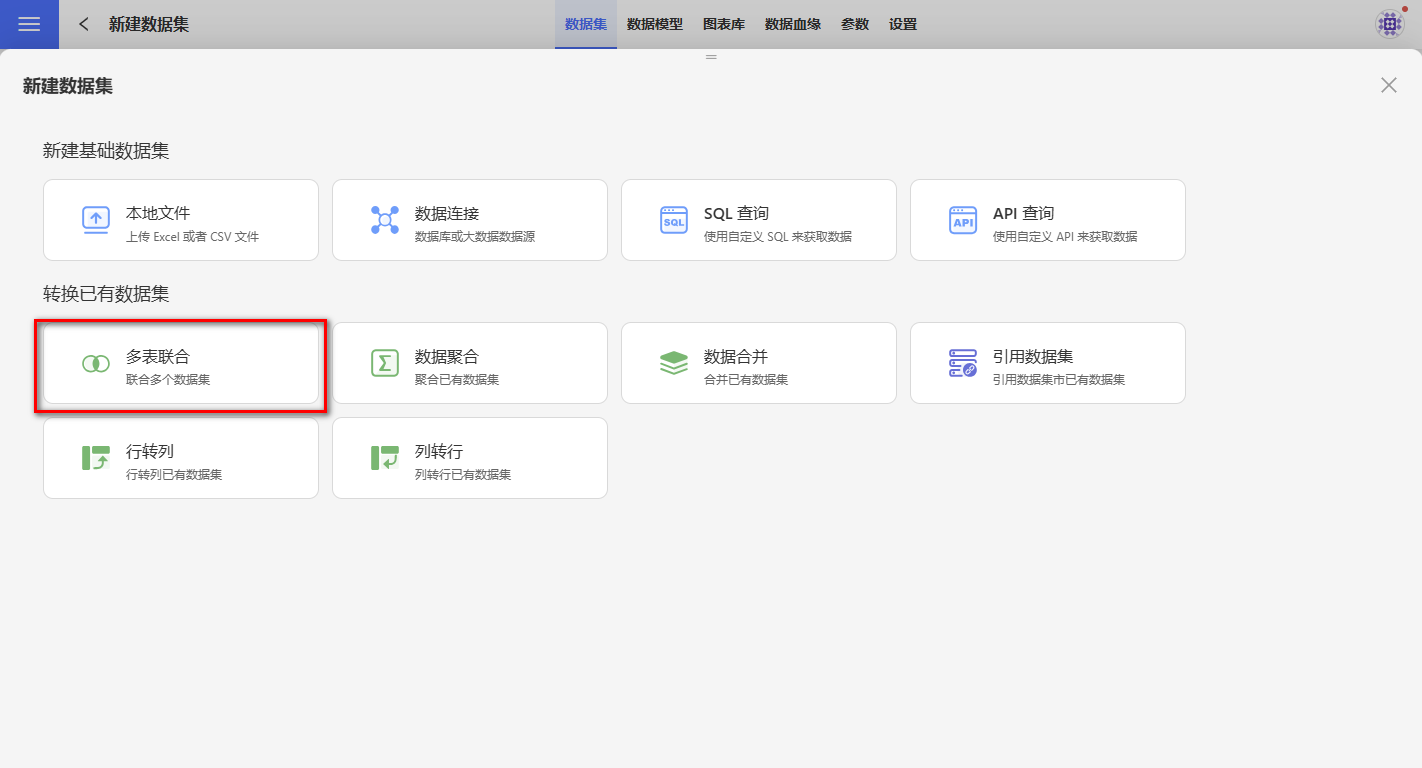Click the reference dataset icon
Image resolution: width=1422 pixels, height=768 pixels.
click(963, 363)
